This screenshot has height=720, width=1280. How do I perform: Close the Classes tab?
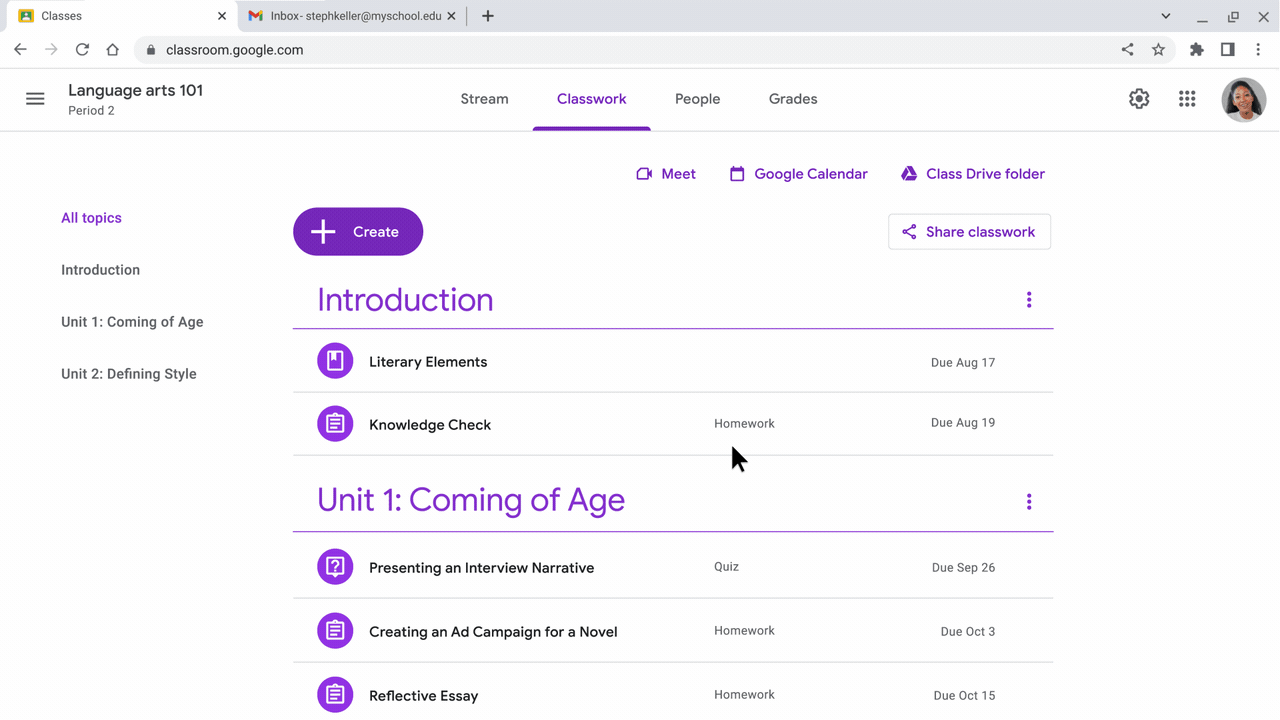[222, 16]
